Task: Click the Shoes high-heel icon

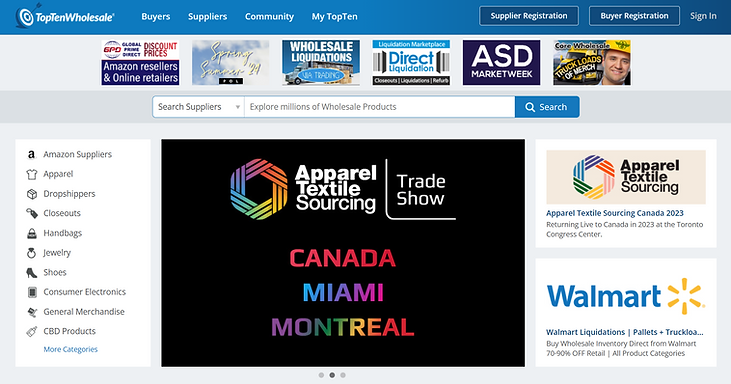Action: (x=31, y=273)
